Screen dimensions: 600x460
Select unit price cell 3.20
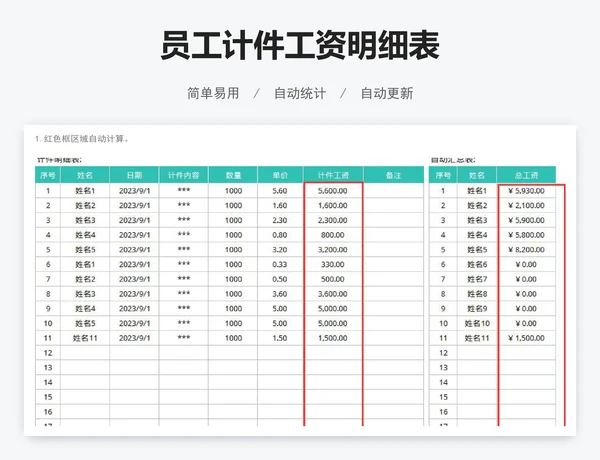point(280,250)
